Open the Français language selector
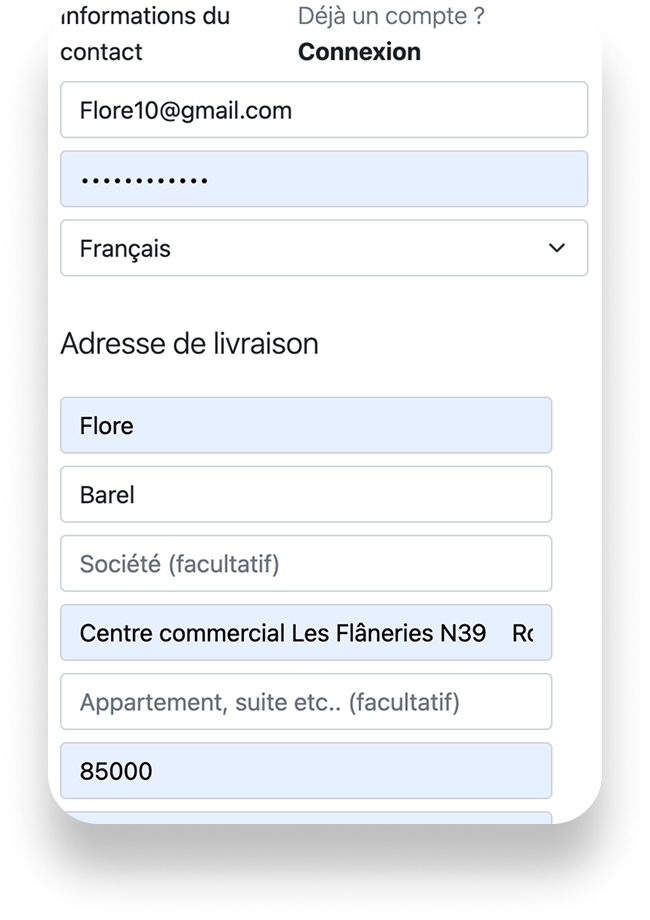This screenshot has width=650, height=920. click(323, 248)
